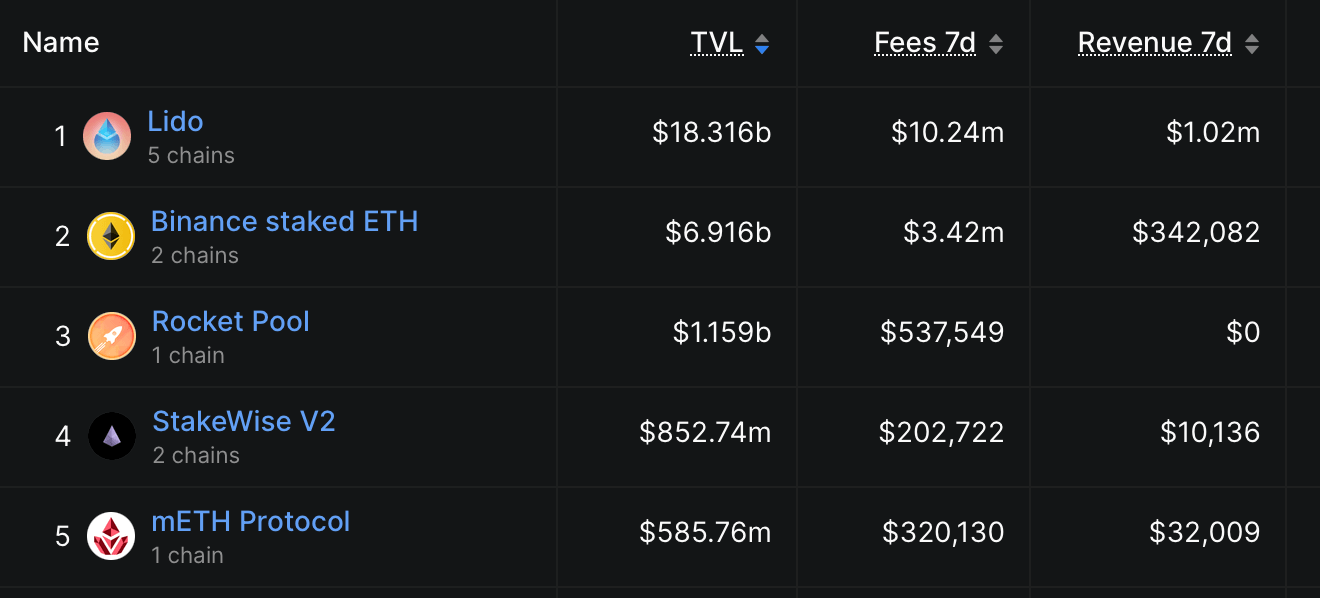Sort the table by Fees 7d
The width and height of the screenshot is (1320, 598).
pos(925,43)
